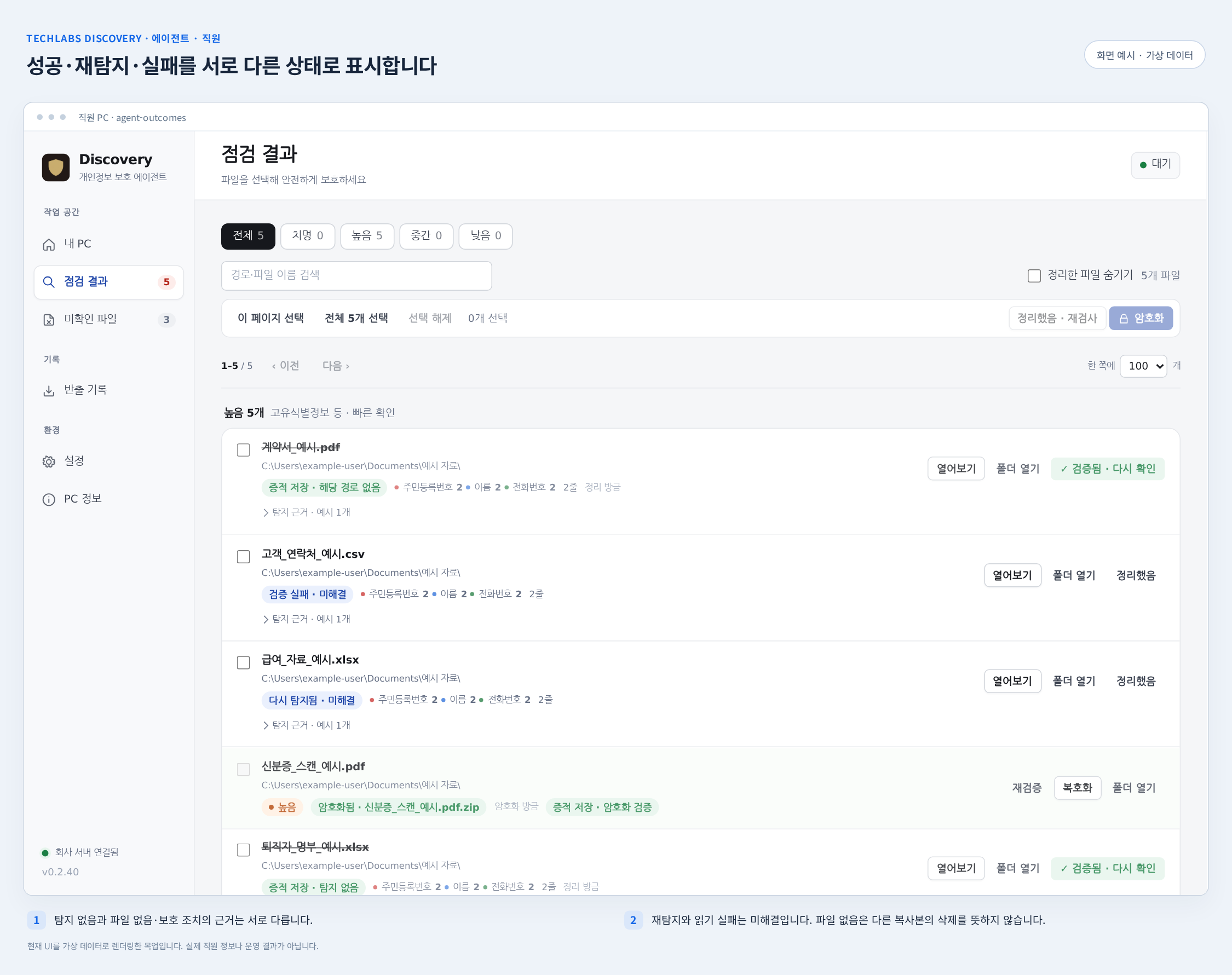Select the 전체 5 filter tab
Screen dimensions: 1232x975
click(248, 236)
